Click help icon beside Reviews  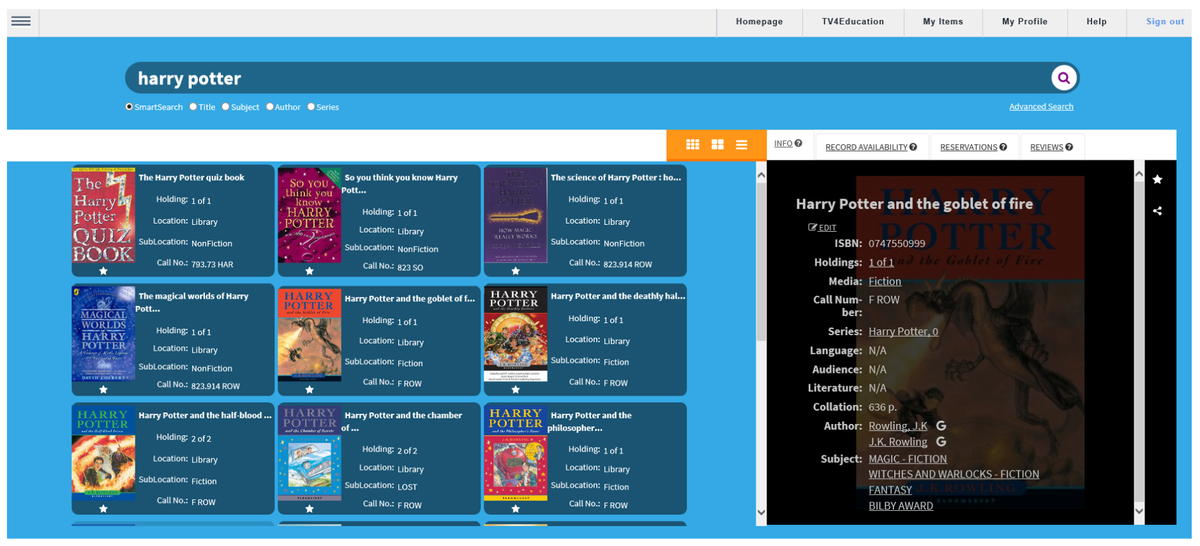click(1069, 147)
